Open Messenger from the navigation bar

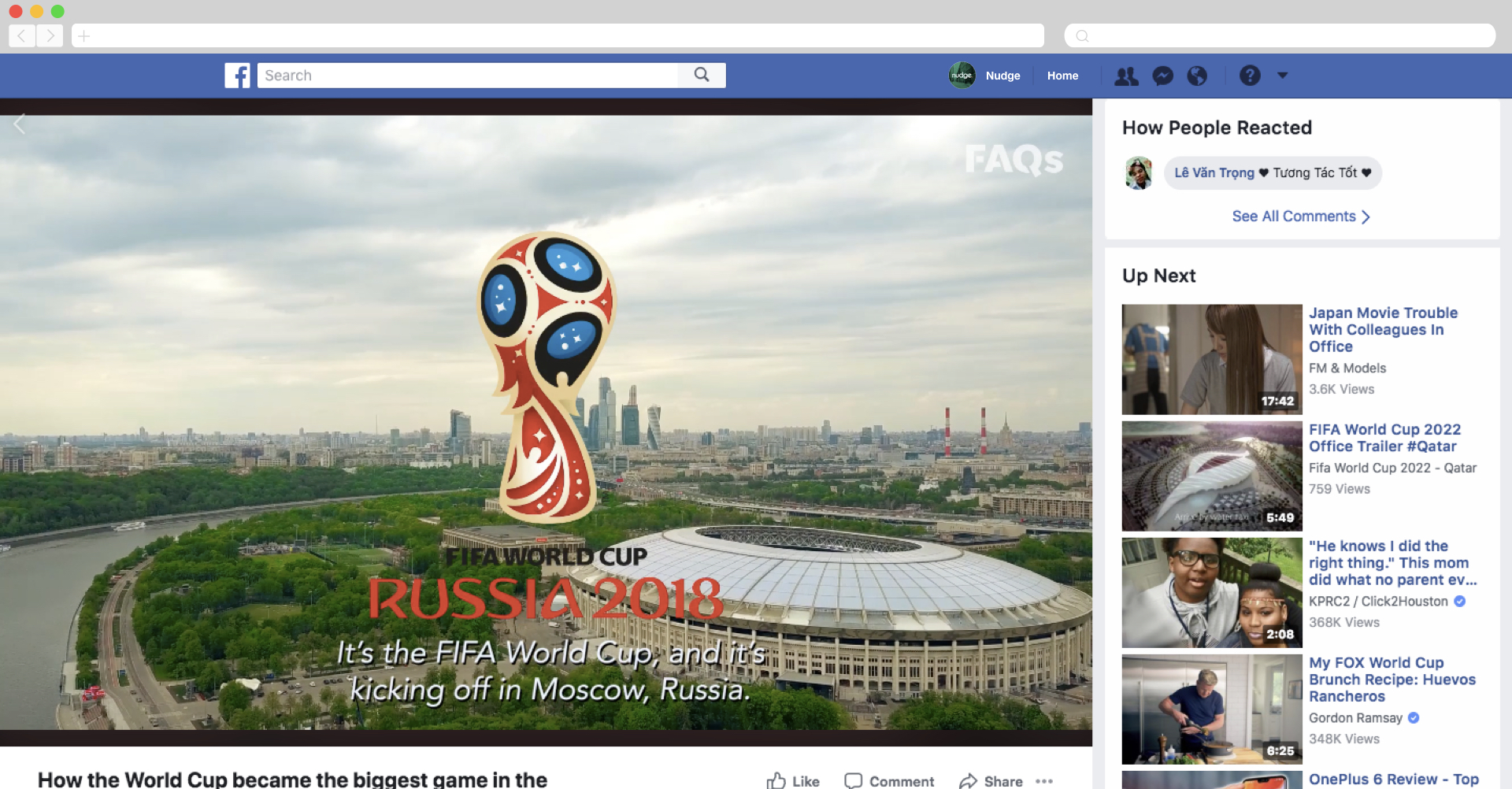coord(1162,76)
